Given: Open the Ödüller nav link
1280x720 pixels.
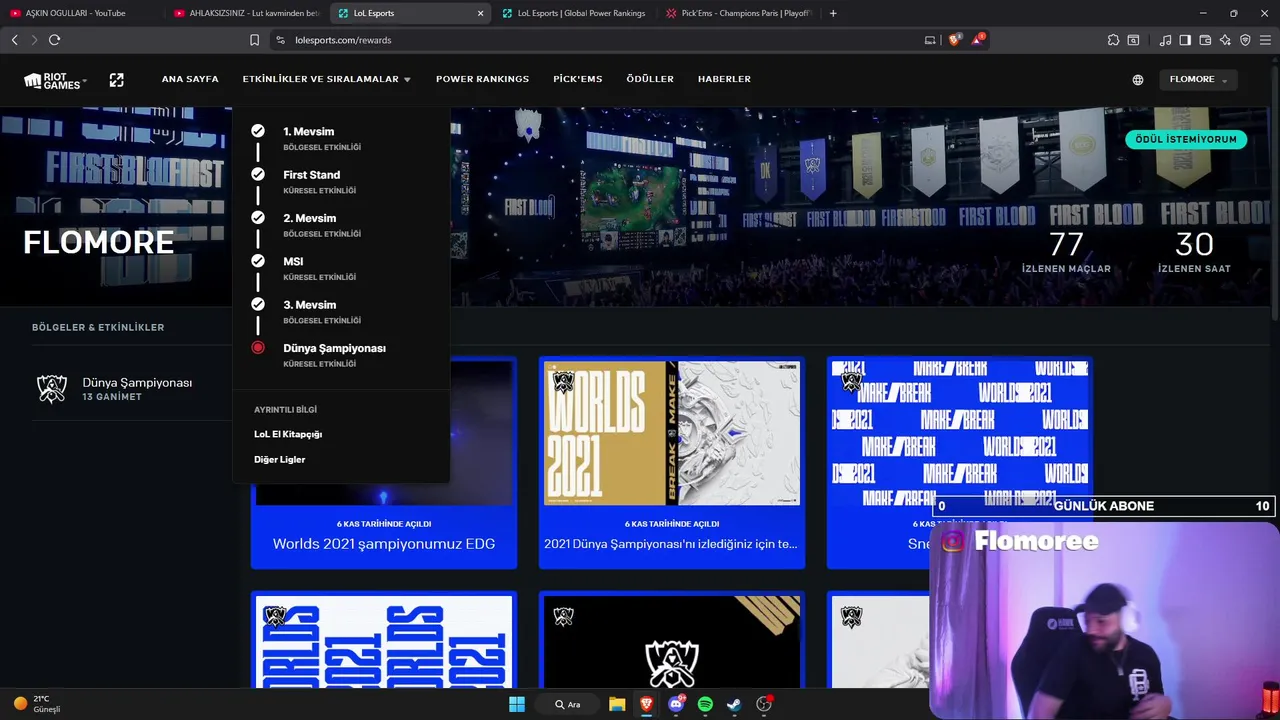Looking at the screenshot, I should point(650,79).
